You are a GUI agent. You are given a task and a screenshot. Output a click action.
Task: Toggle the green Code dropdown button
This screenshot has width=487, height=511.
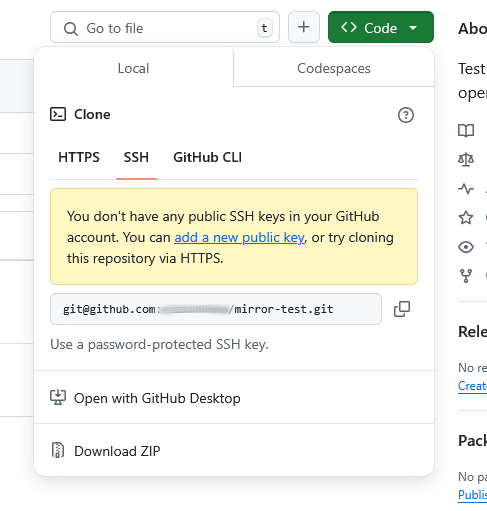point(381,27)
